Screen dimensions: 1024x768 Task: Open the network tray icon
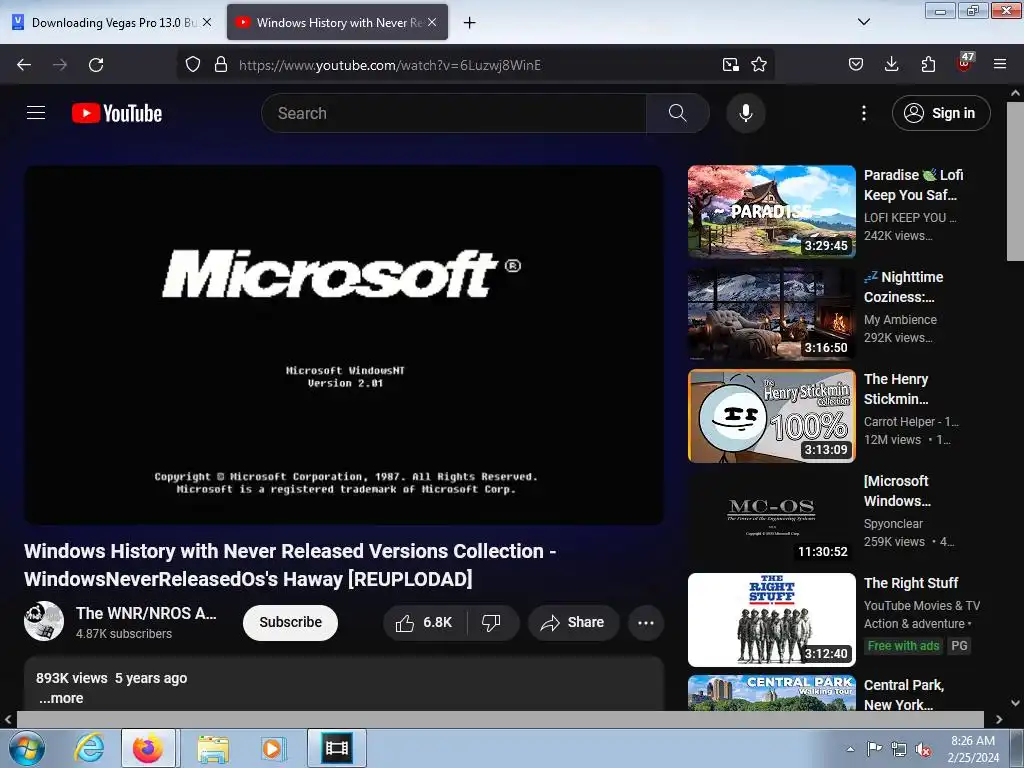tap(899, 749)
